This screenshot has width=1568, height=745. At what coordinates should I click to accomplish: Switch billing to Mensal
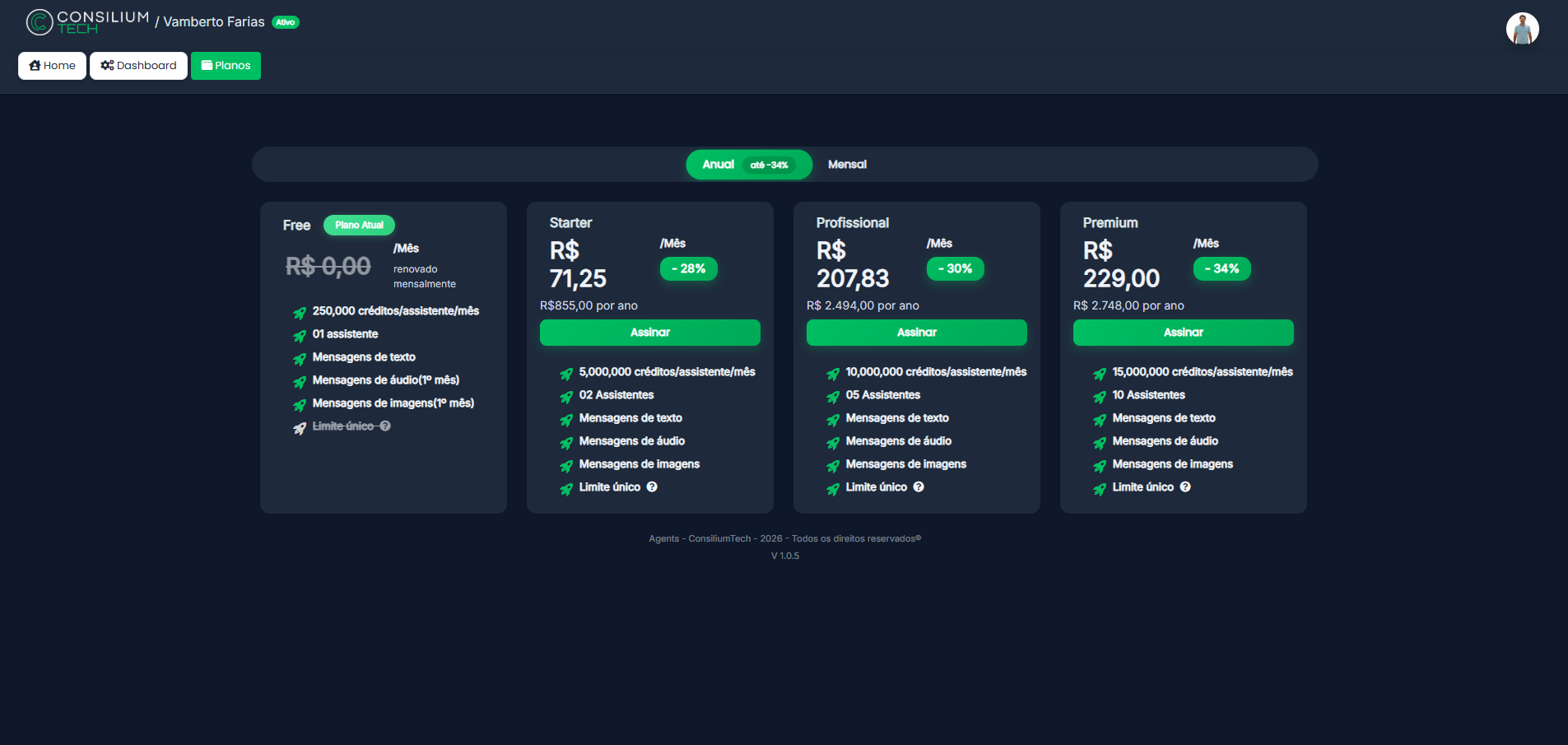[847, 165]
